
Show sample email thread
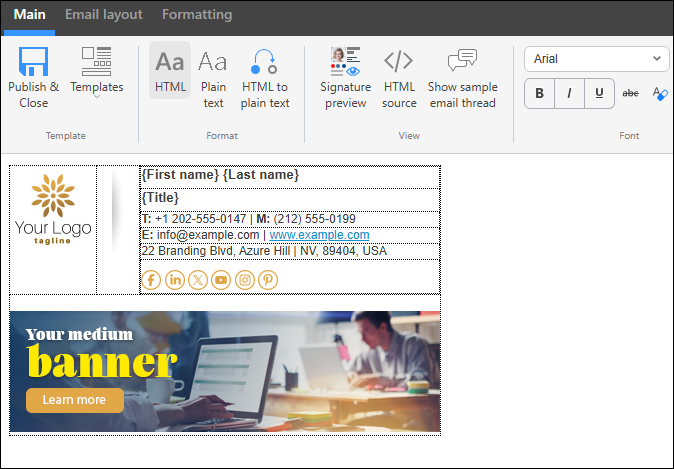click(x=463, y=78)
